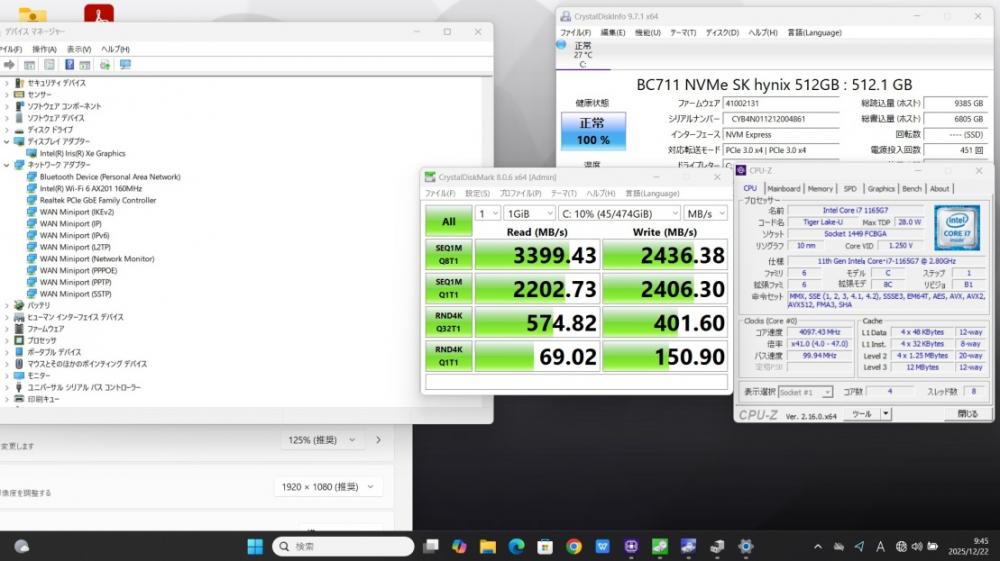Expand the バッテリ device category

tap(7, 305)
